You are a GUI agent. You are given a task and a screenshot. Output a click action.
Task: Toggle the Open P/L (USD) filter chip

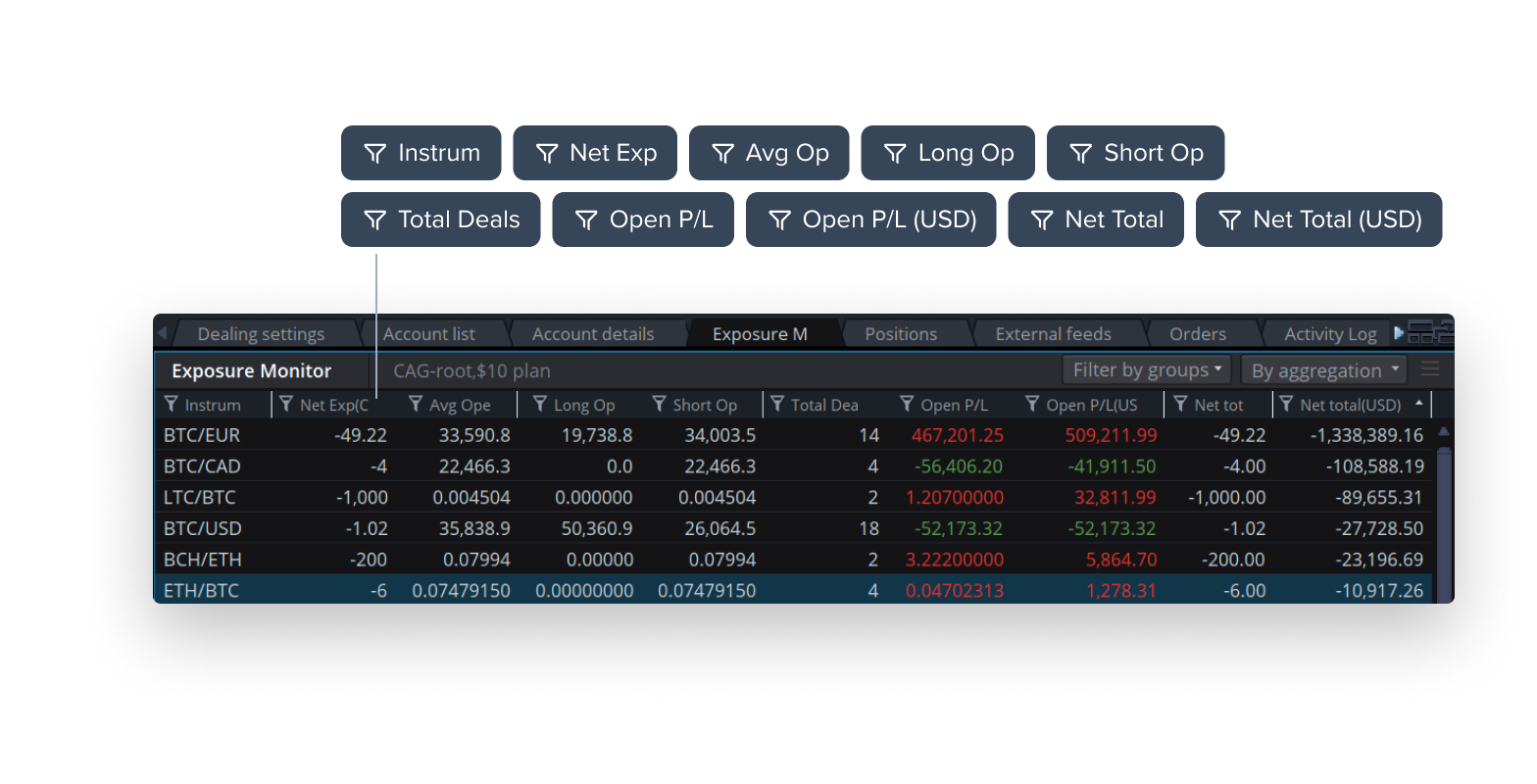tap(870, 220)
